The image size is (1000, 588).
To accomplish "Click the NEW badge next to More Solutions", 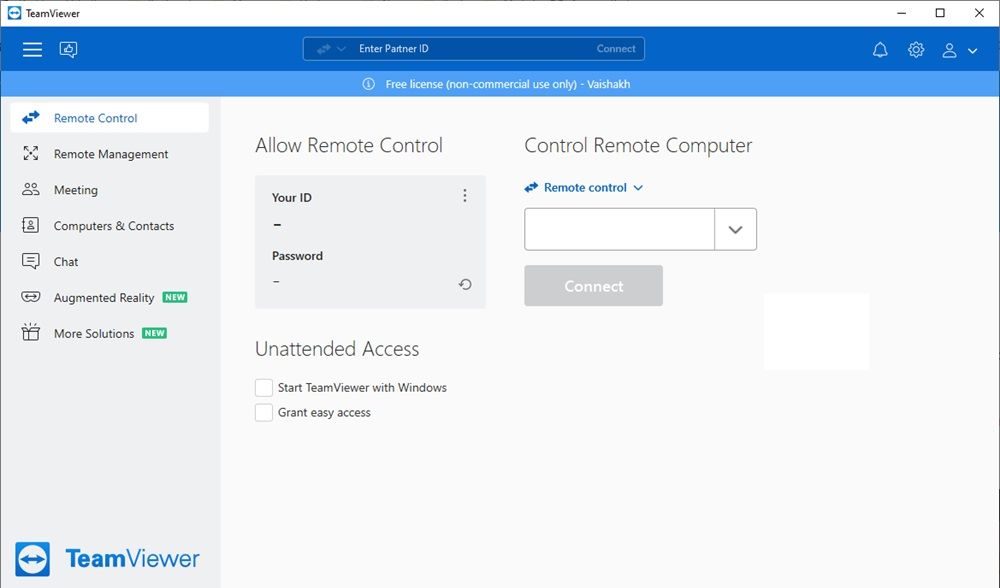I will click(x=154, y=333).
